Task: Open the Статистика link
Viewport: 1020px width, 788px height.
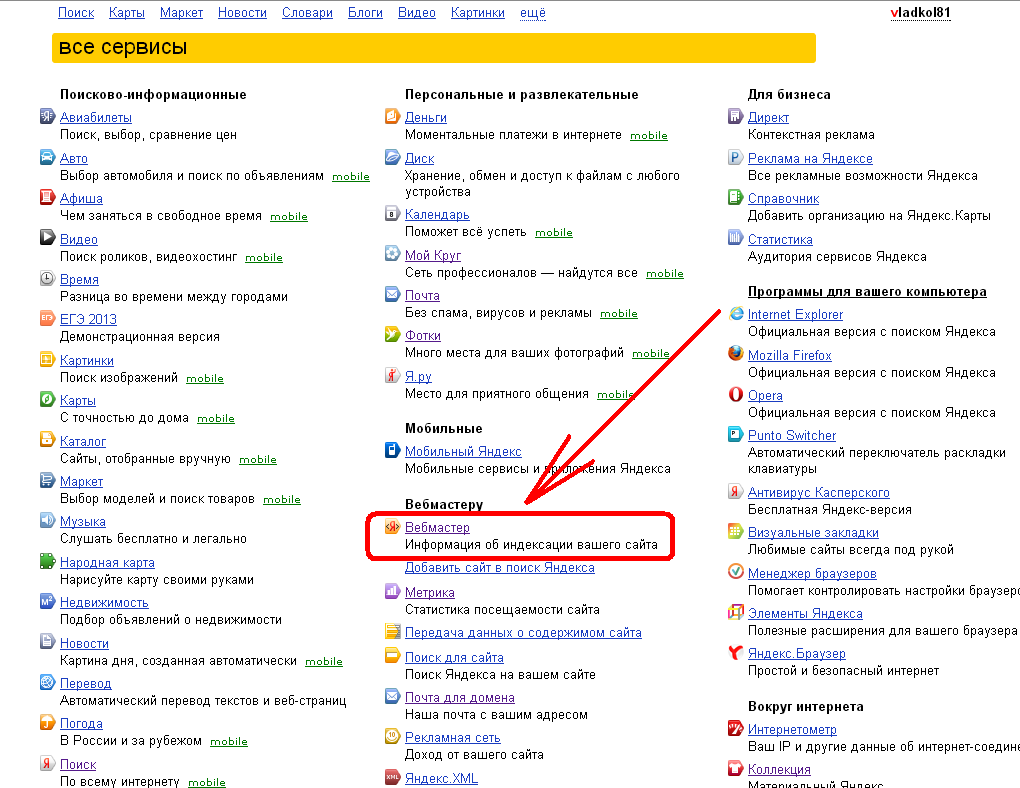Action: pos(780,239)
